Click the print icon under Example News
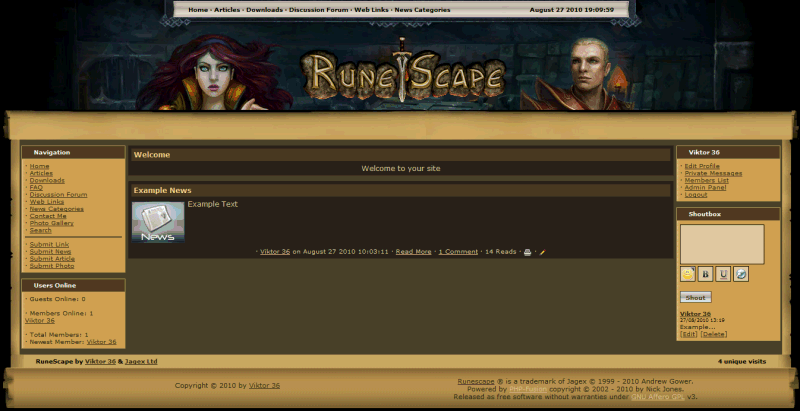The width and height of the screenshot is (800, 411). [x=528, y=252]
